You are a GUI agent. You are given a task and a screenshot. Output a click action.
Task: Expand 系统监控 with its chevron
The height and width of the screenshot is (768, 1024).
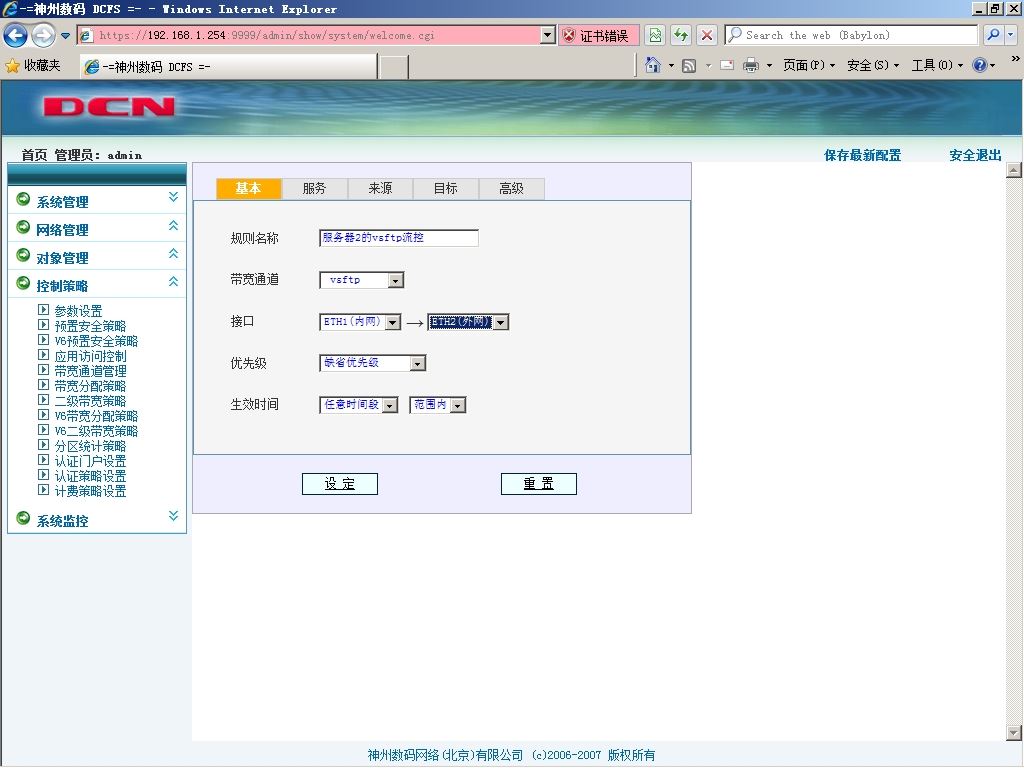point(173,515)
